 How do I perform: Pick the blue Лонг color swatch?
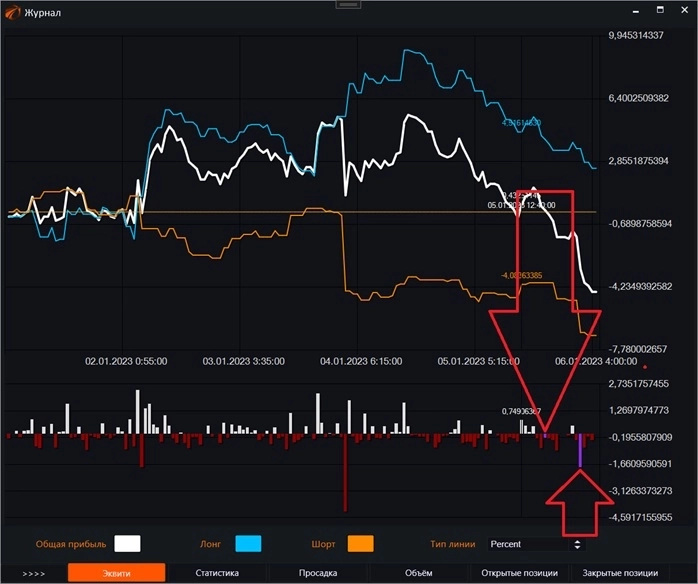(x=247, y=544)
